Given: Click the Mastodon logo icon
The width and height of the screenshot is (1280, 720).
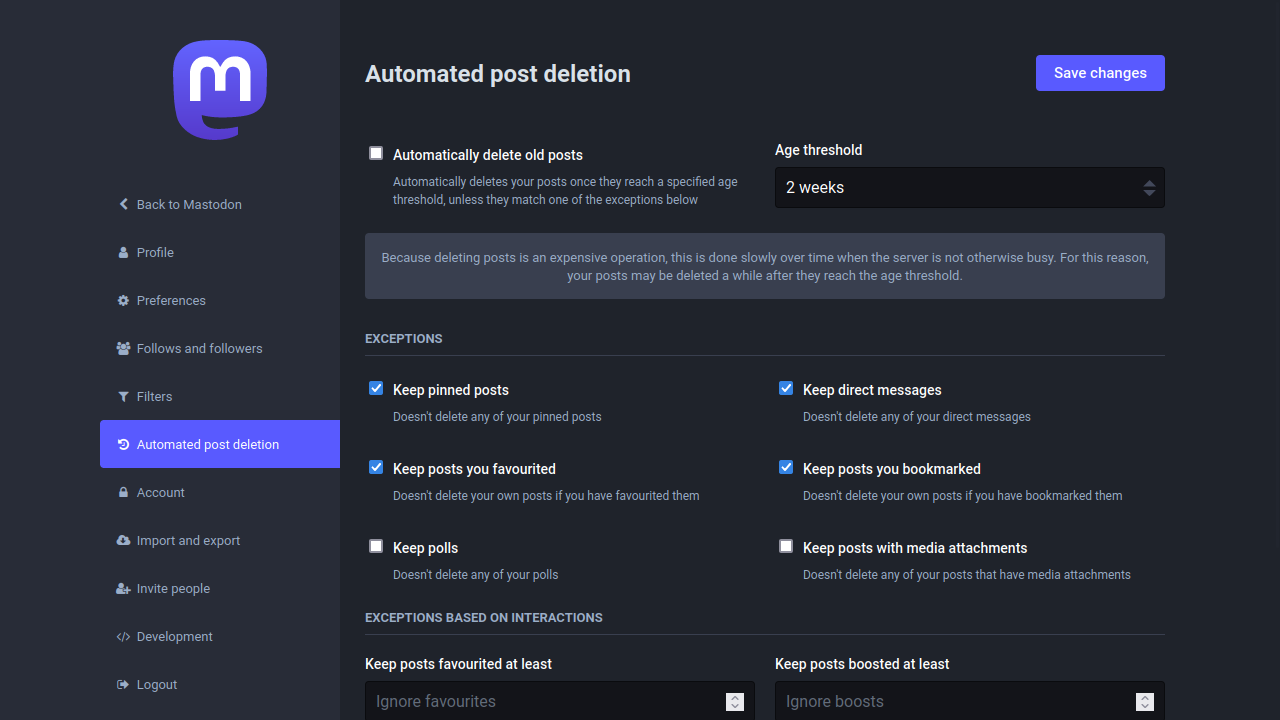Looking at the screenshot, I should tap(220, 89).
